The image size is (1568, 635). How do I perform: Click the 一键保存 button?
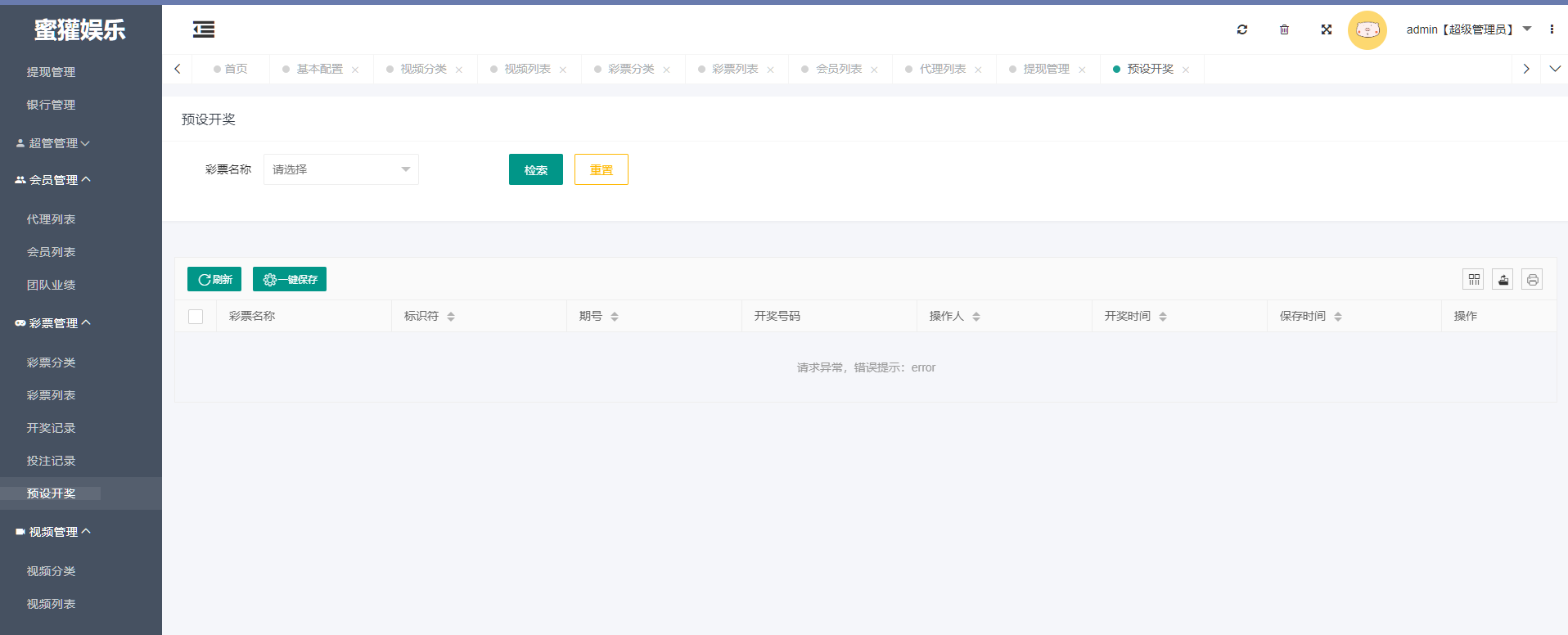(x=290, y=280)
